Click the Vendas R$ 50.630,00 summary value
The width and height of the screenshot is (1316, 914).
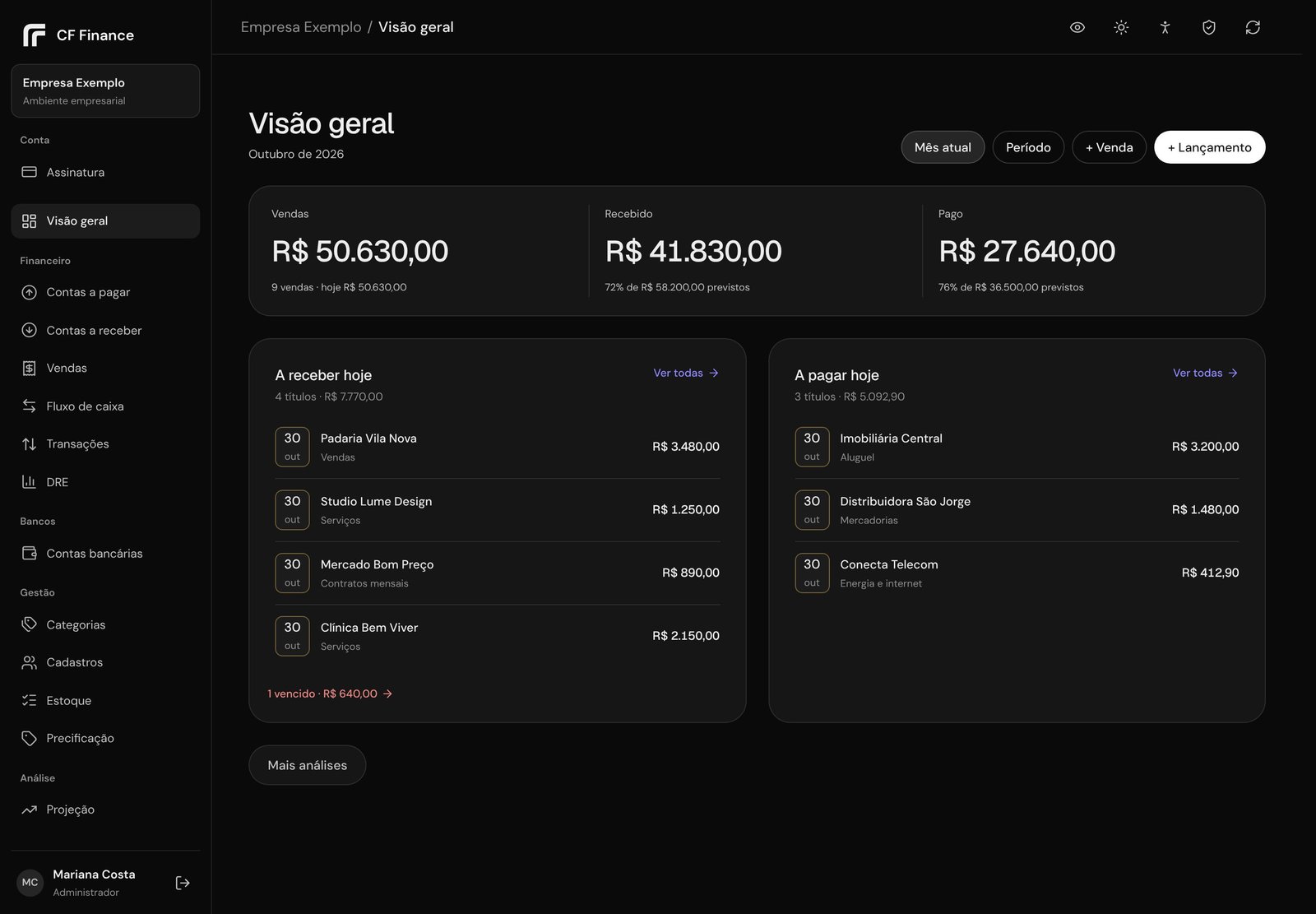360,251
